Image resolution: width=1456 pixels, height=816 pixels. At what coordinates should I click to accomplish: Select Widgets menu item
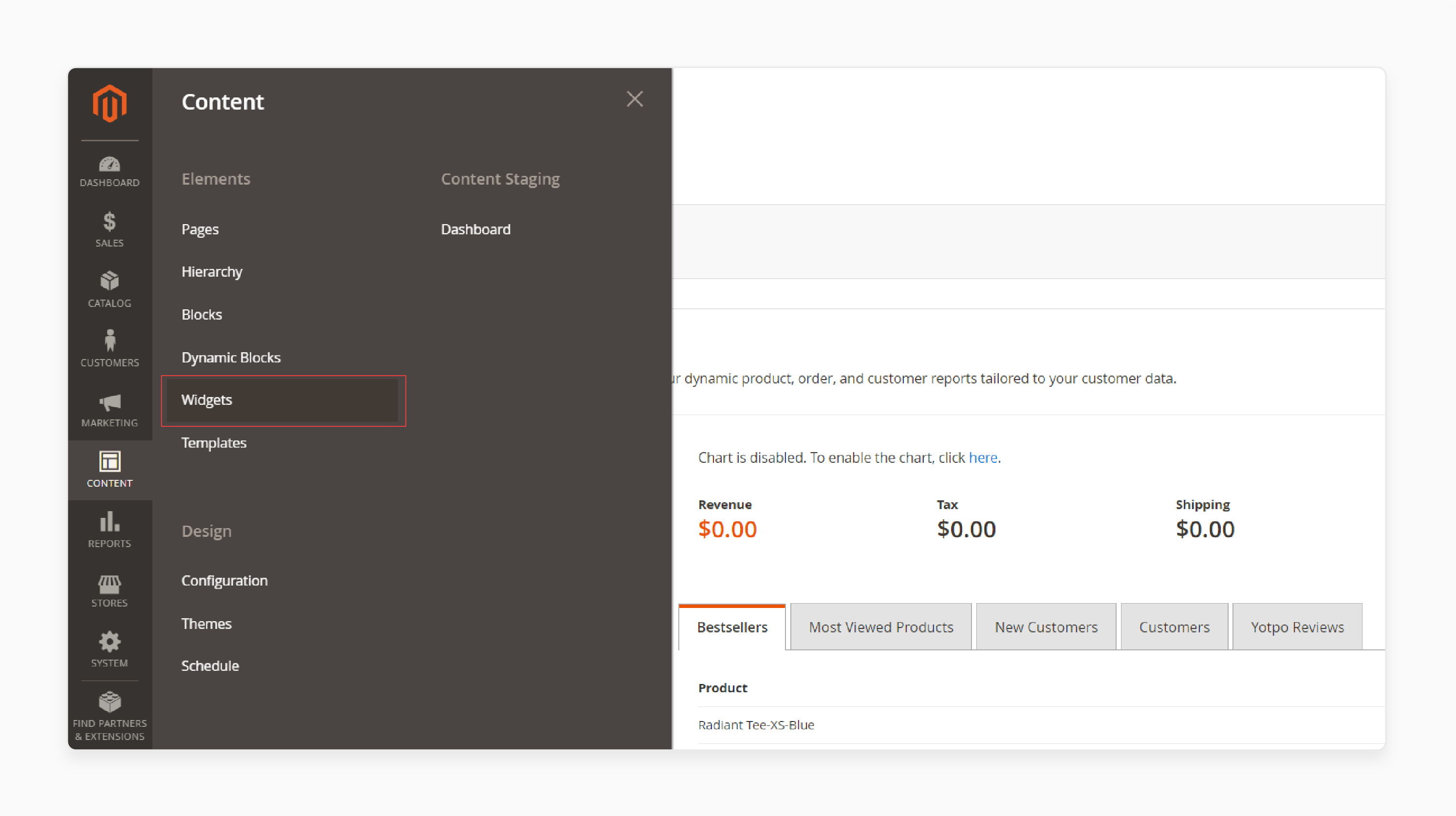pos(282,400)
